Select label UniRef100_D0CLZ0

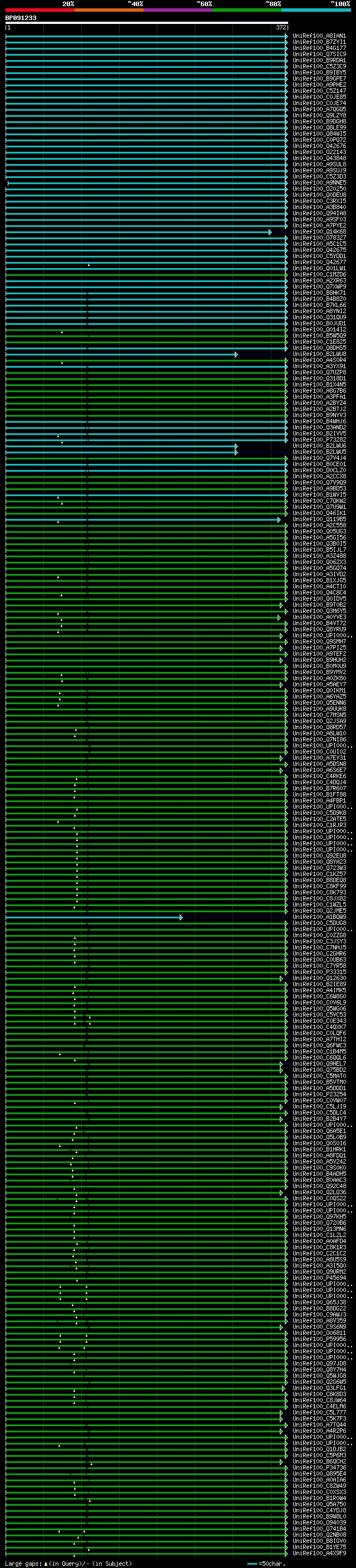[x=319, y=470]
